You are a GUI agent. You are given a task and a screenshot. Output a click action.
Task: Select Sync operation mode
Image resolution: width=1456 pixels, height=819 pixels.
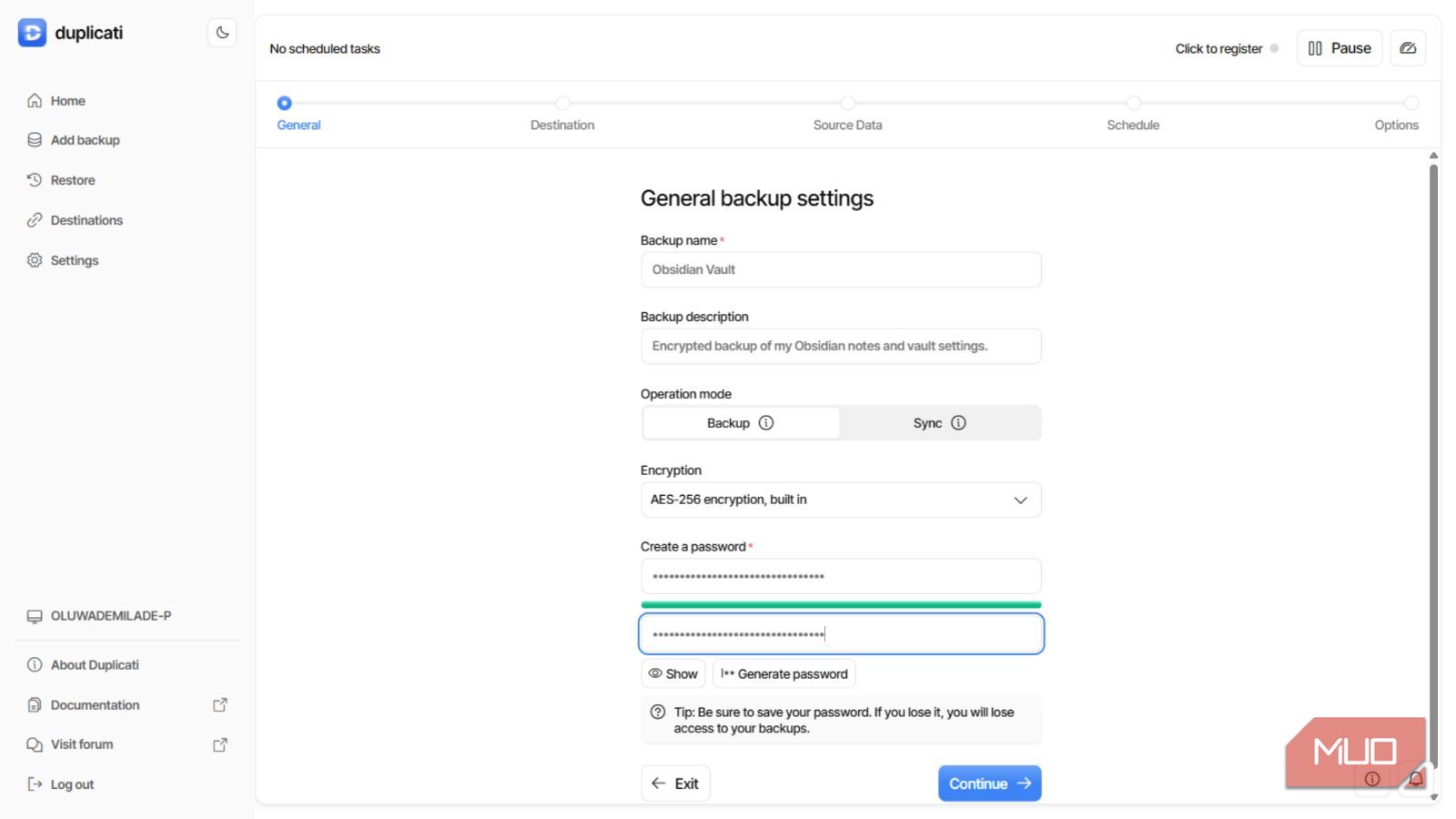coord(939,423)
